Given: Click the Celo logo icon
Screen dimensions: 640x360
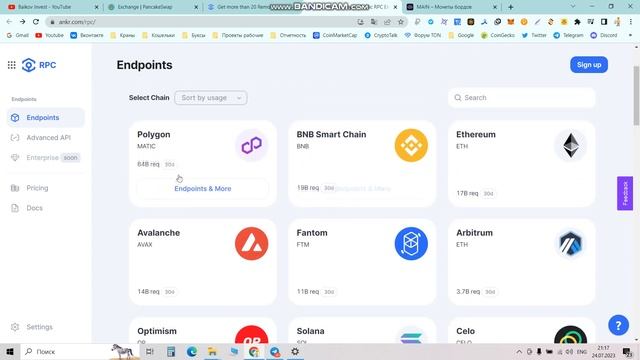Looking at the screenshot, I should click(x=571, y=335).
